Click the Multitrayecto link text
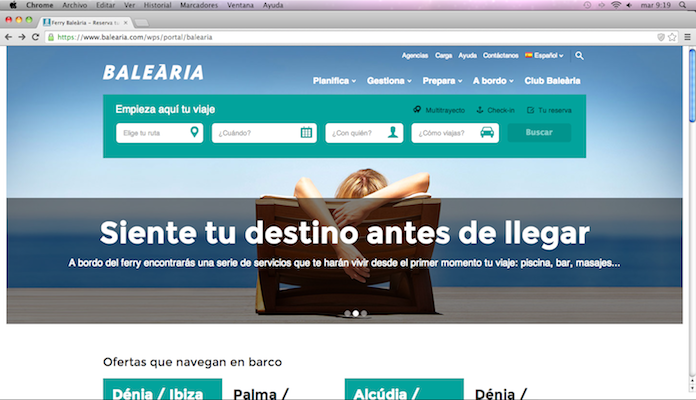This screenshot has width=696, height=400. [445, 110]
